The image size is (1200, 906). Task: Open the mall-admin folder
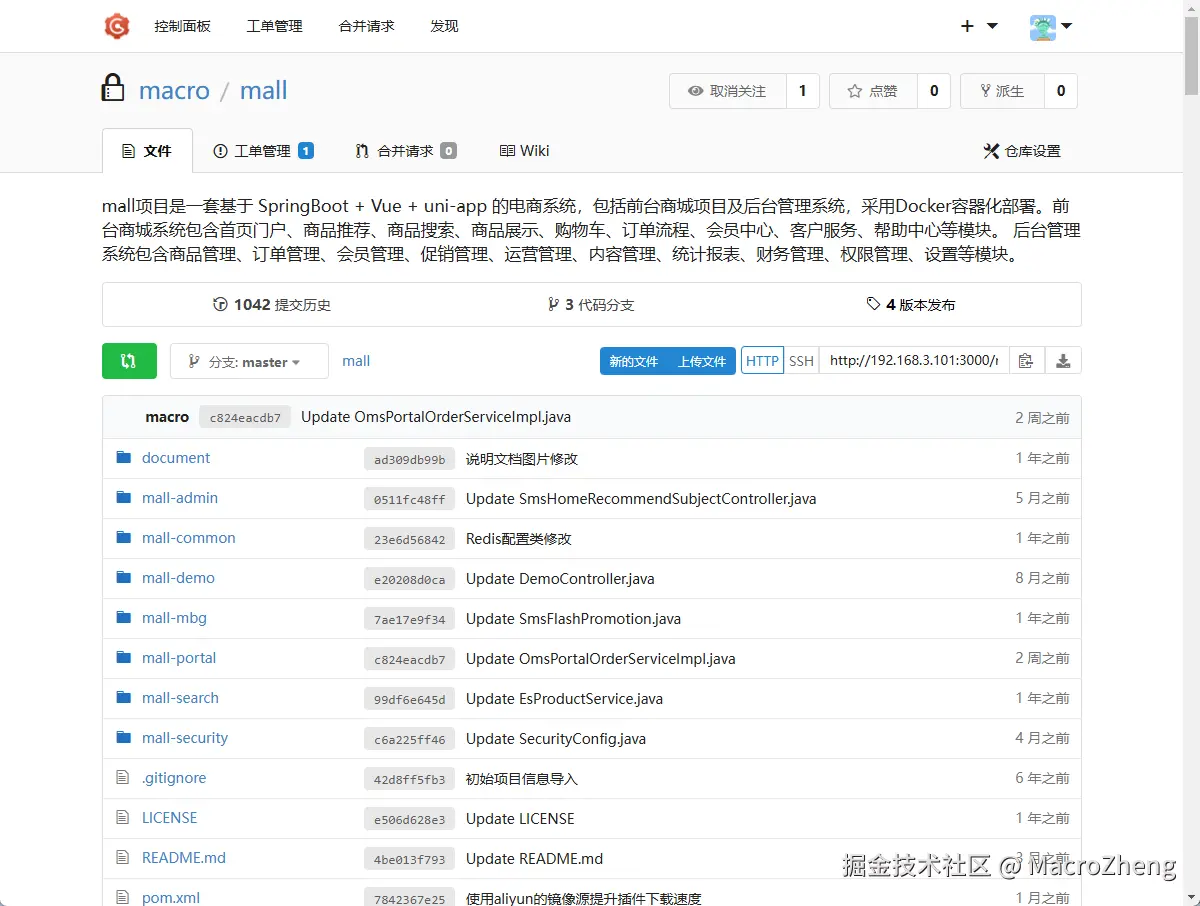[180, 498]
